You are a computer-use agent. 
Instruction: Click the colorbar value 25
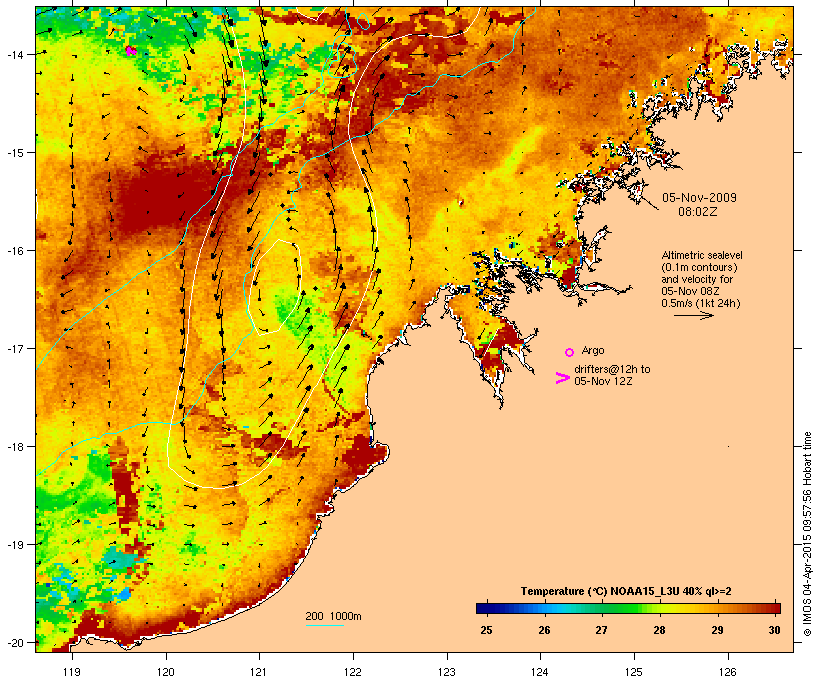pos(486,630)
